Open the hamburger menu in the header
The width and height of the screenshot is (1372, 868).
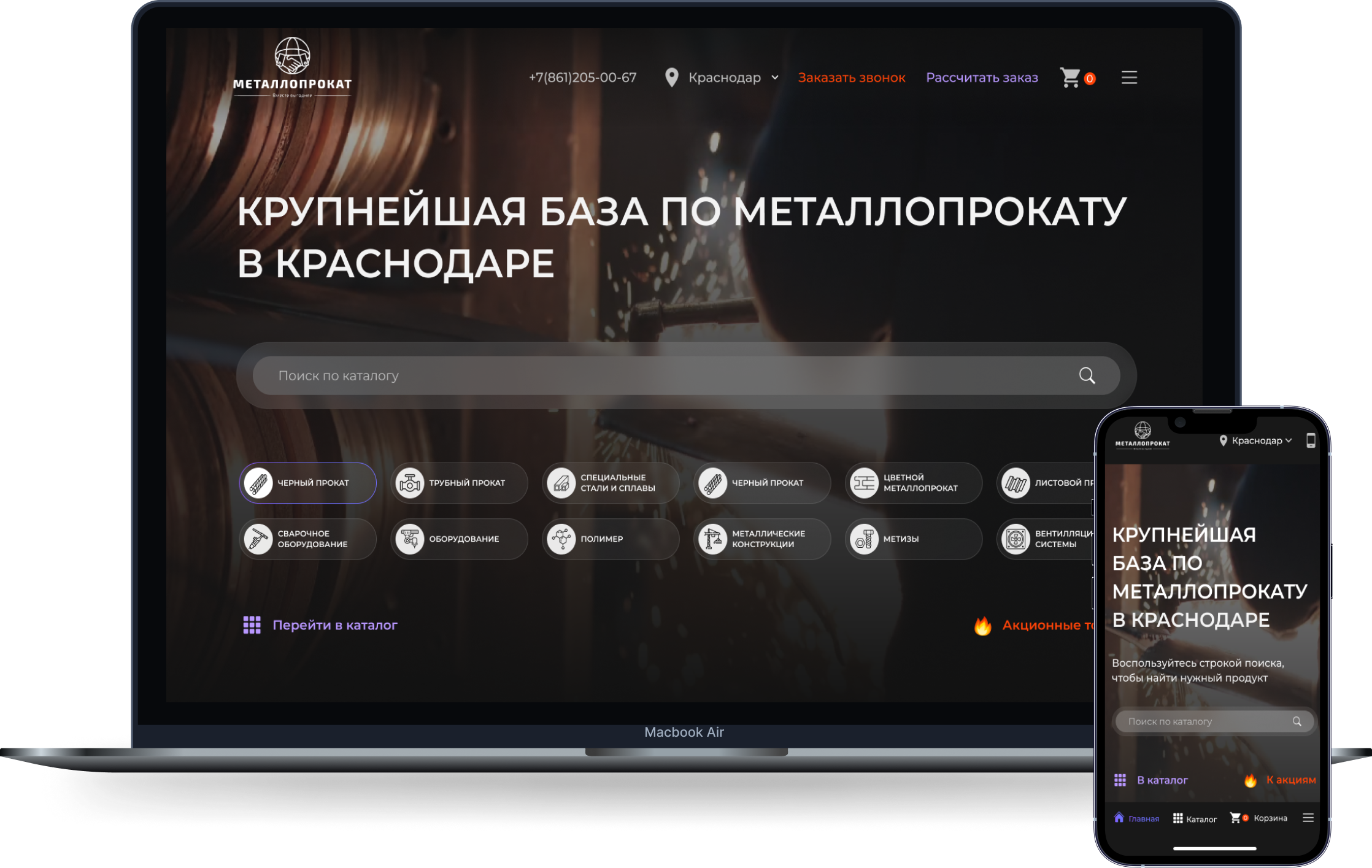[1129, 77]
